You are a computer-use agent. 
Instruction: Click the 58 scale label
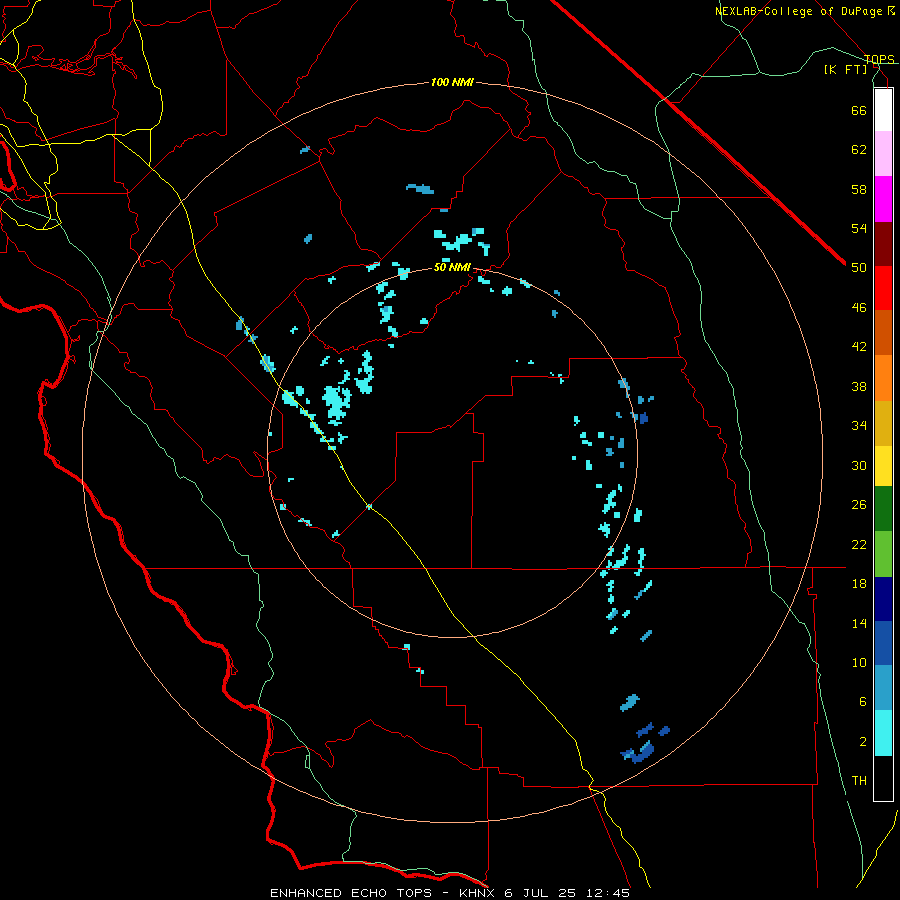(x=859, y=189)
